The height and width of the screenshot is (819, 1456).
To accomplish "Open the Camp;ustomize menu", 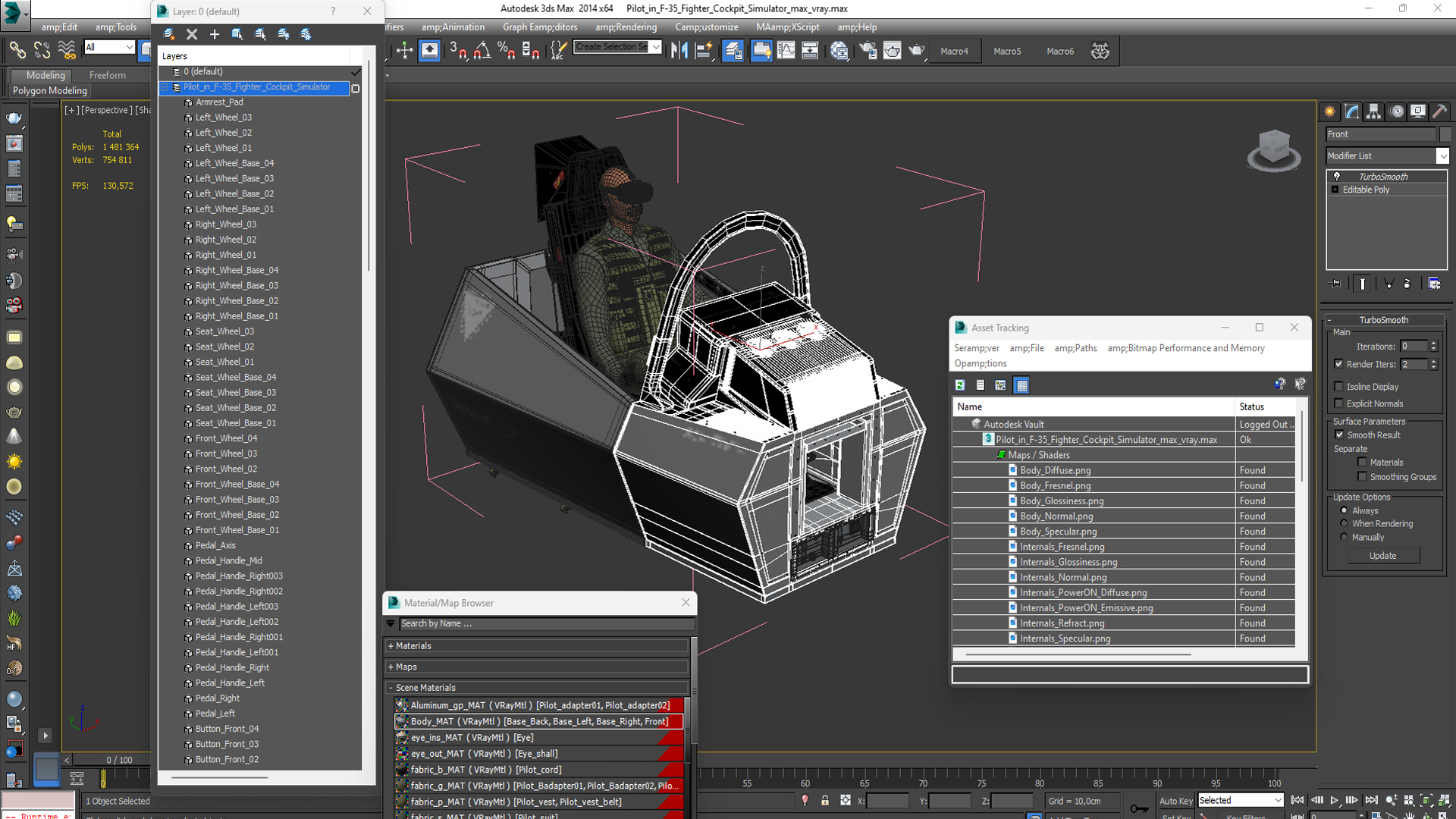I will 707,27.
